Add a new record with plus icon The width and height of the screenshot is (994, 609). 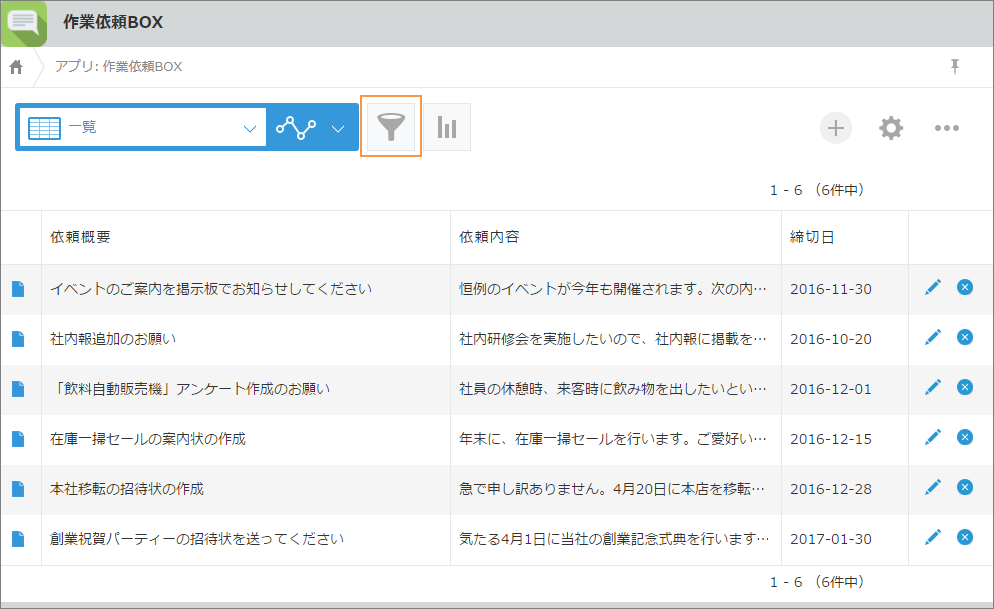point(836,128)
